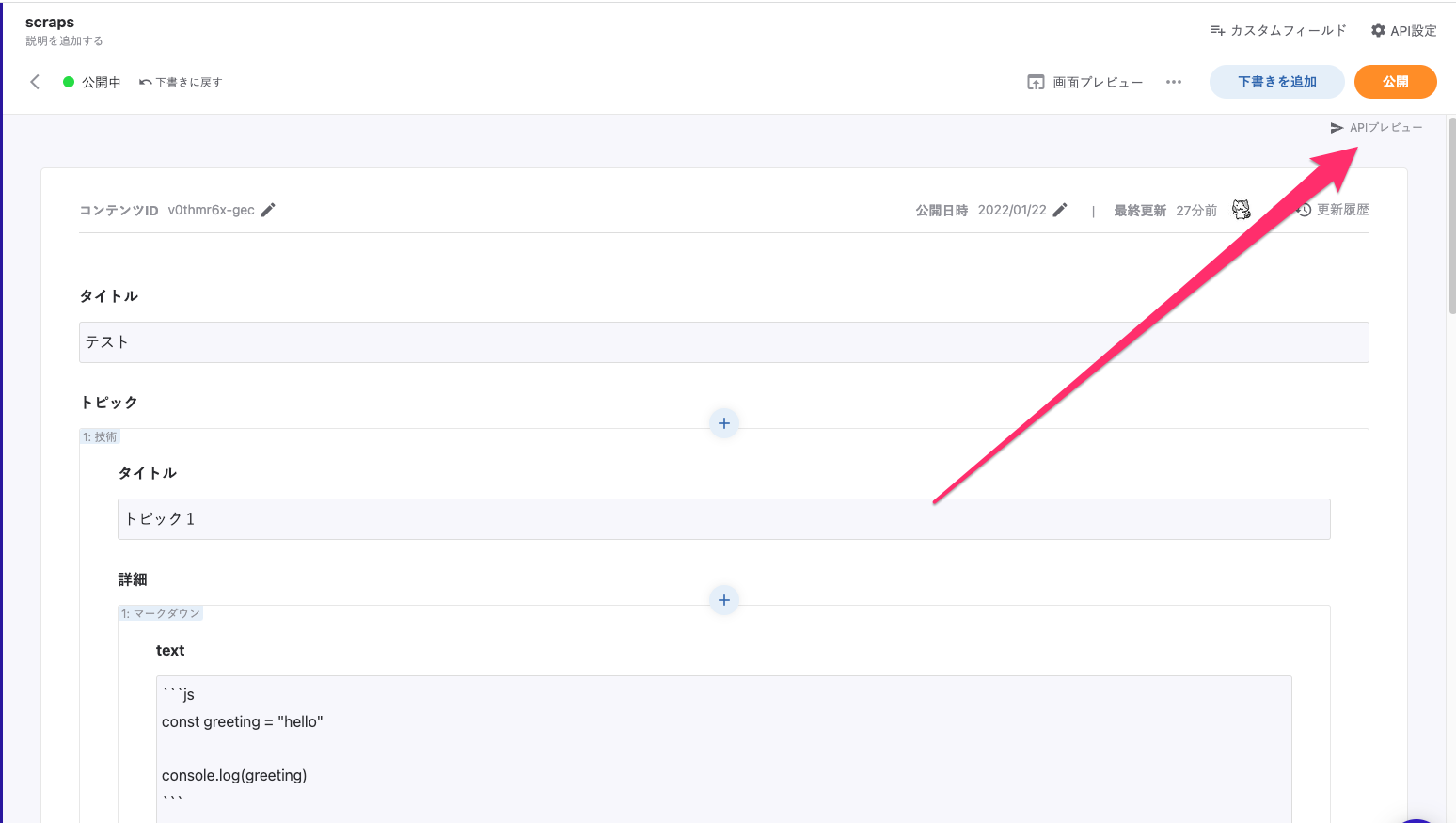Viewport: 1456px width, 823px height.
Task: Open カスタムフィールド custom fields
Action: pos(1278,30)
